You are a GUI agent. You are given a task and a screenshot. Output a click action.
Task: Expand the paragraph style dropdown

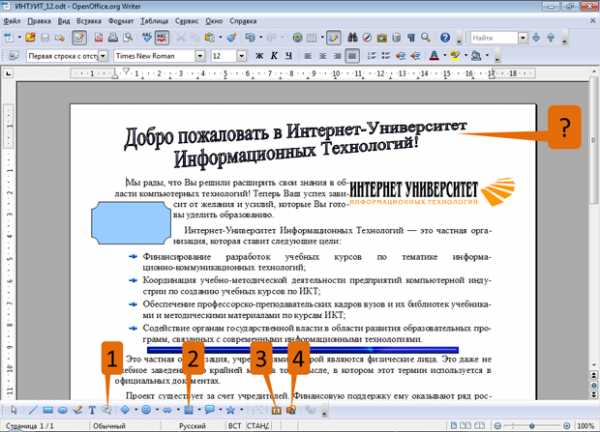click(x=103, y=56)
